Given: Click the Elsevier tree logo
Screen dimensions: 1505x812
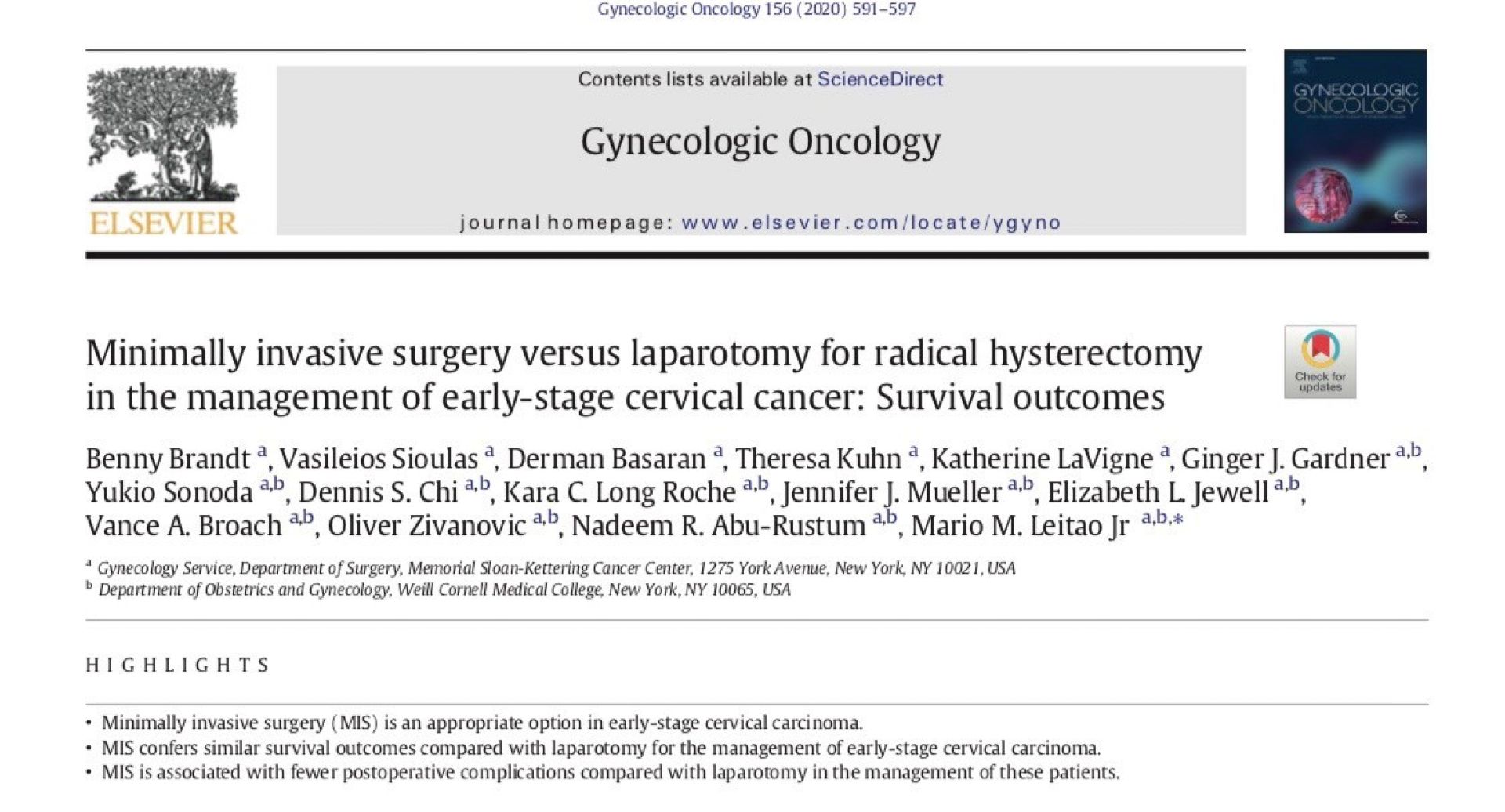Looking at the screenshot, I should click(163, 133).
